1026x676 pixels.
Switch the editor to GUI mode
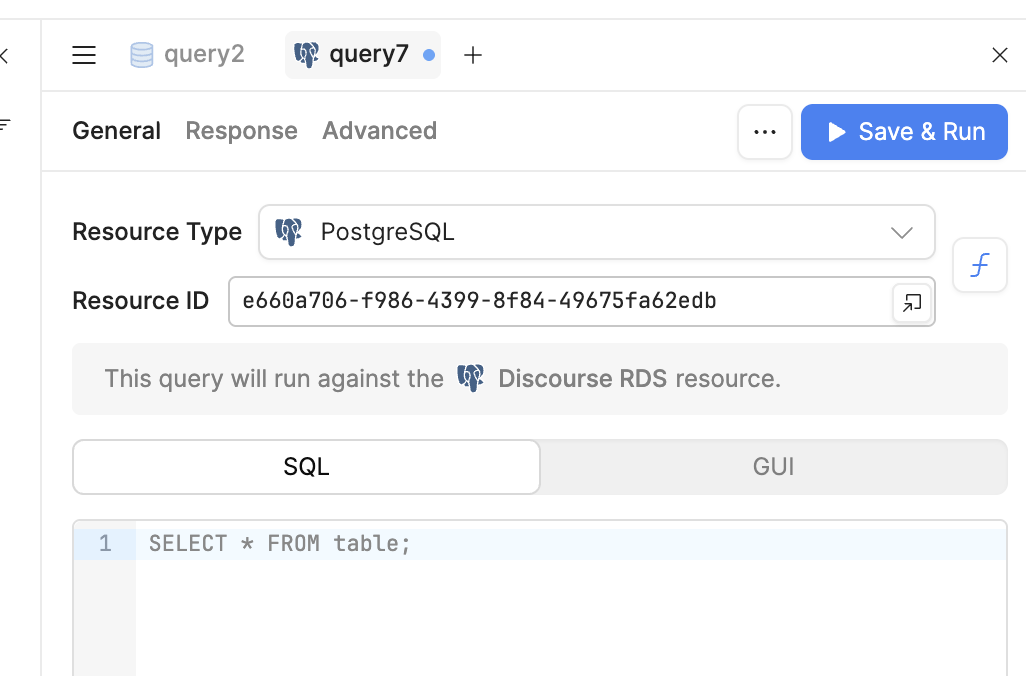[773, 467]
